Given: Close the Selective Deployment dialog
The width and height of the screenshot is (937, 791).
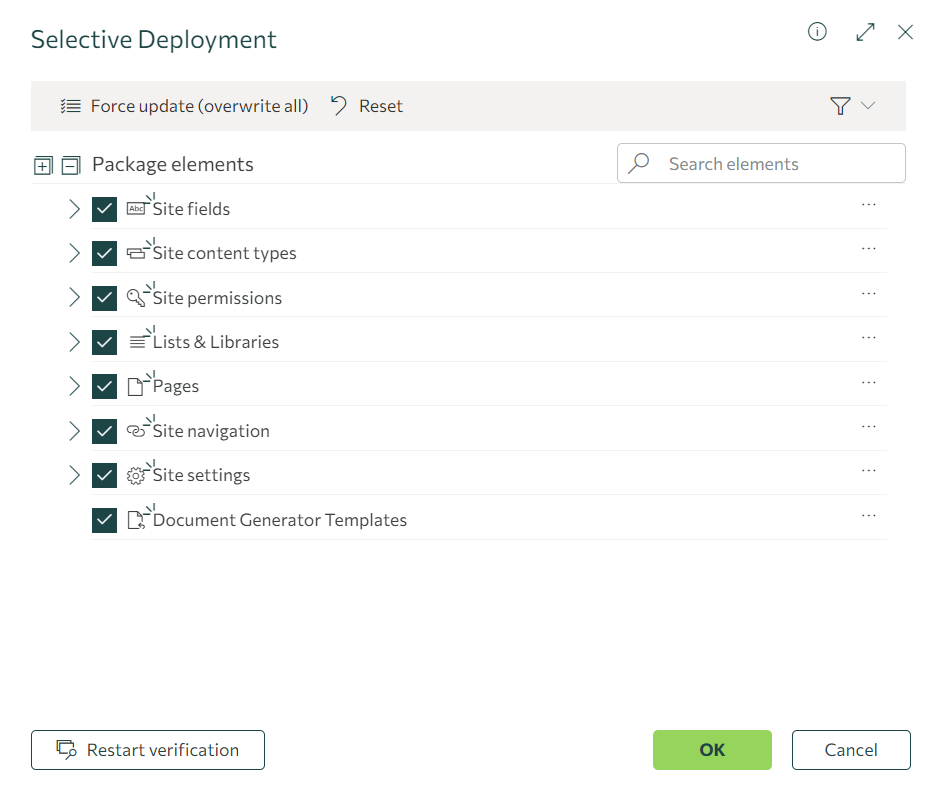Looking at the screenshot, I should pos(905,32).
